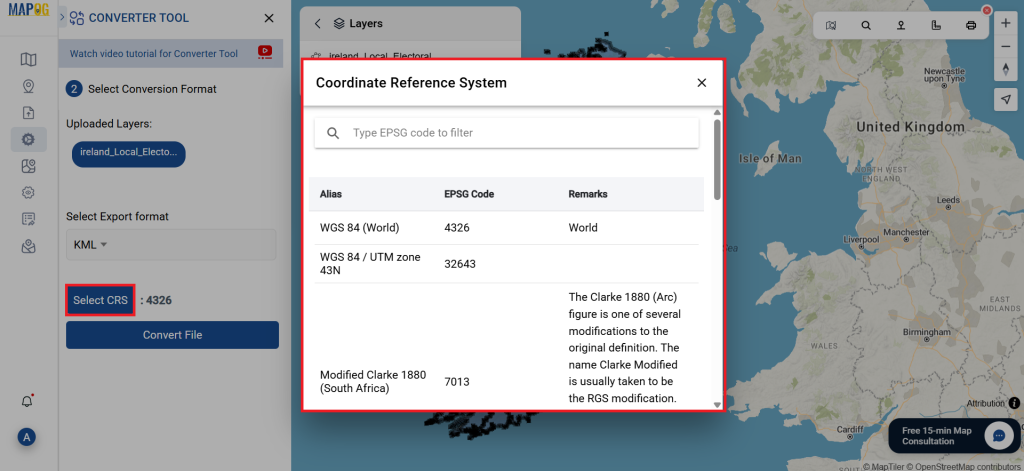Click the EPSG code filter field

pyautogui.click(x=507, y=133)
